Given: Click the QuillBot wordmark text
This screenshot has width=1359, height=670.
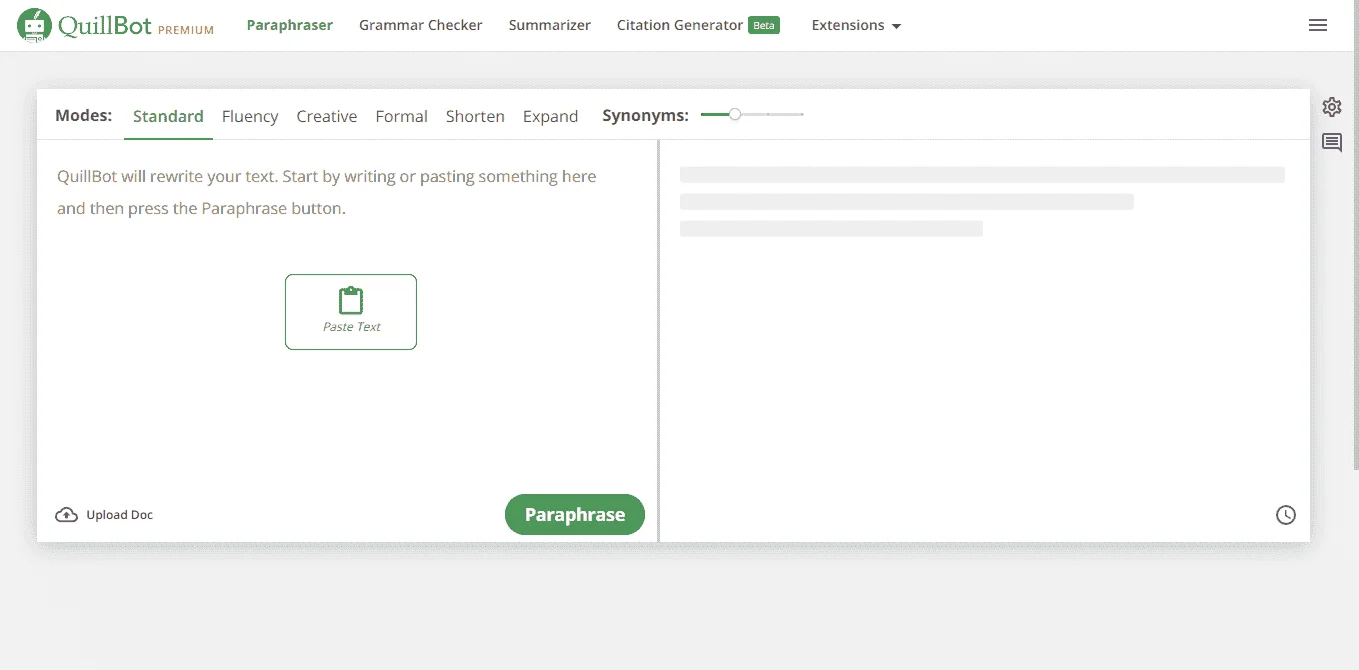Looking at the screenshot, I should click(x=105, y=25).
